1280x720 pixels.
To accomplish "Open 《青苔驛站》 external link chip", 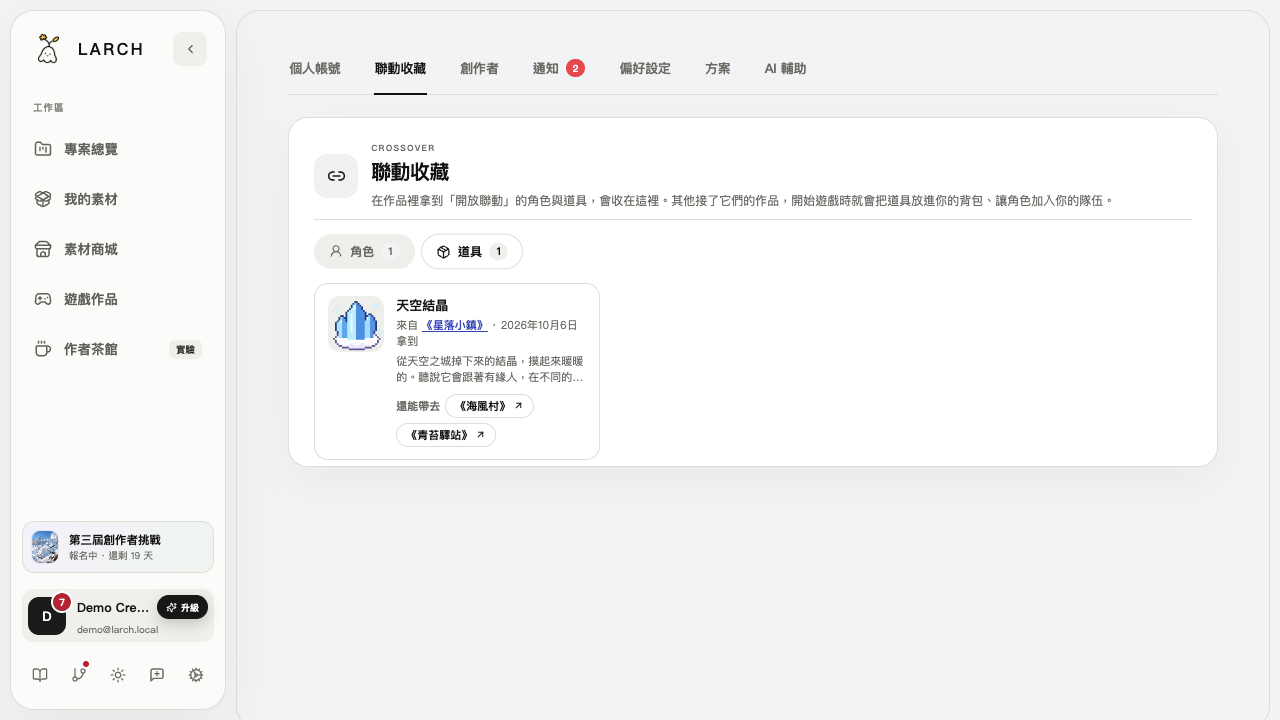I will coord(446,435).
